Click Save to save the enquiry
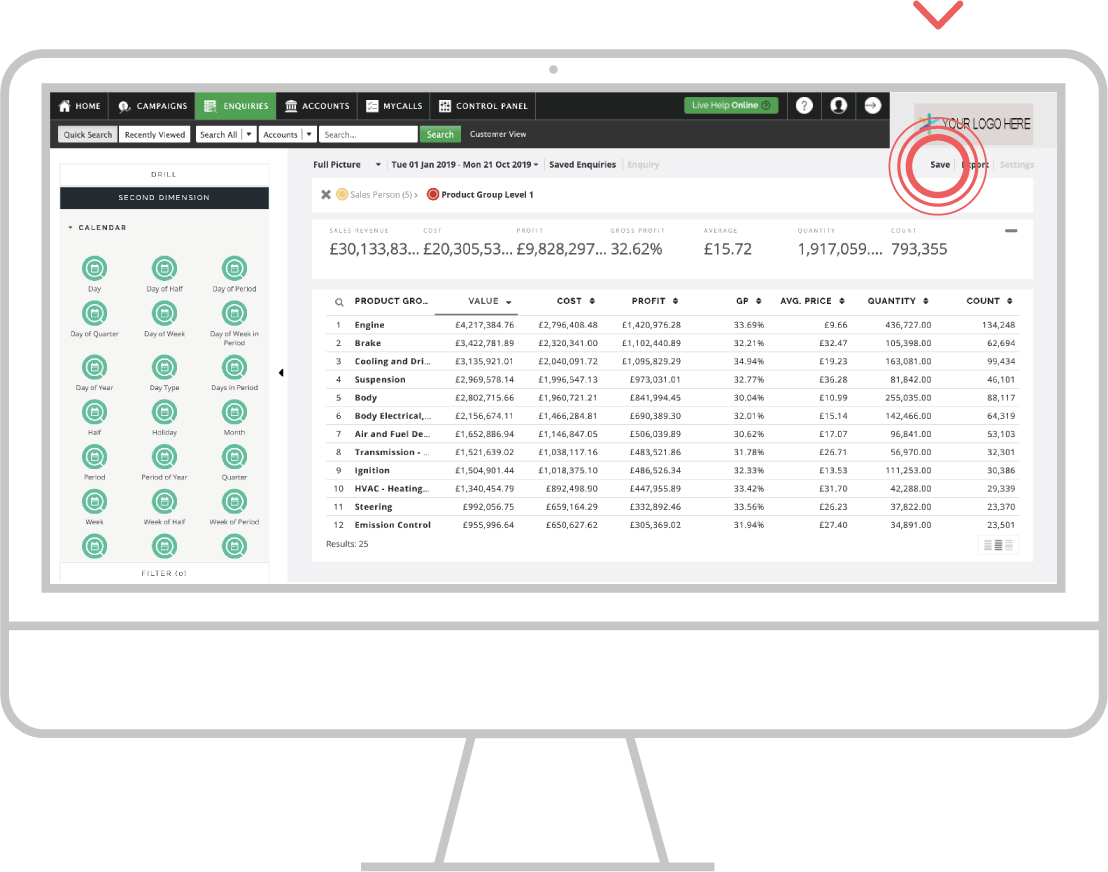The image size is (1108, 872). pyautogui.click(x=940, y=165)
